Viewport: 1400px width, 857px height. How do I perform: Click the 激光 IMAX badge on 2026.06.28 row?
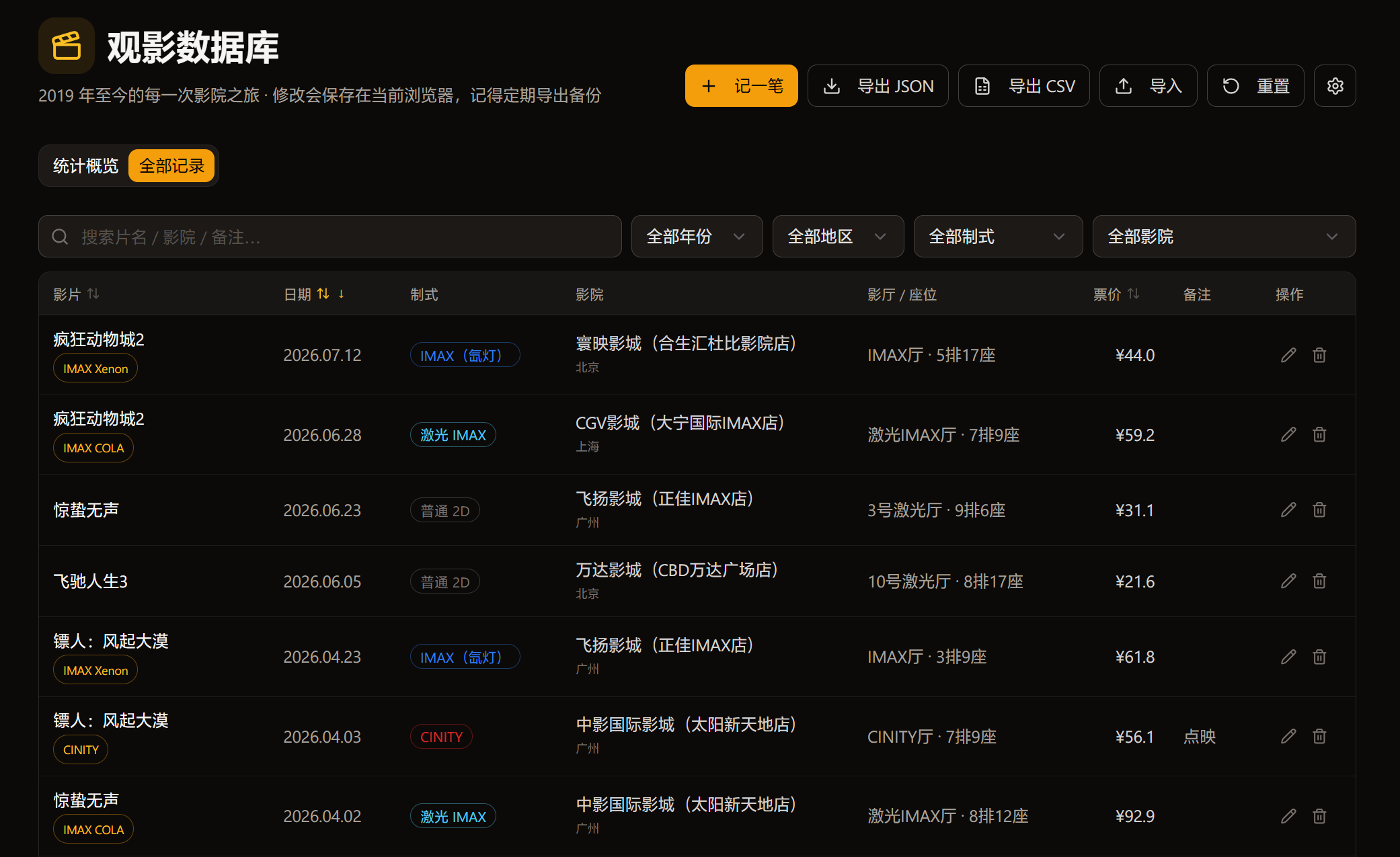(453, 435)
